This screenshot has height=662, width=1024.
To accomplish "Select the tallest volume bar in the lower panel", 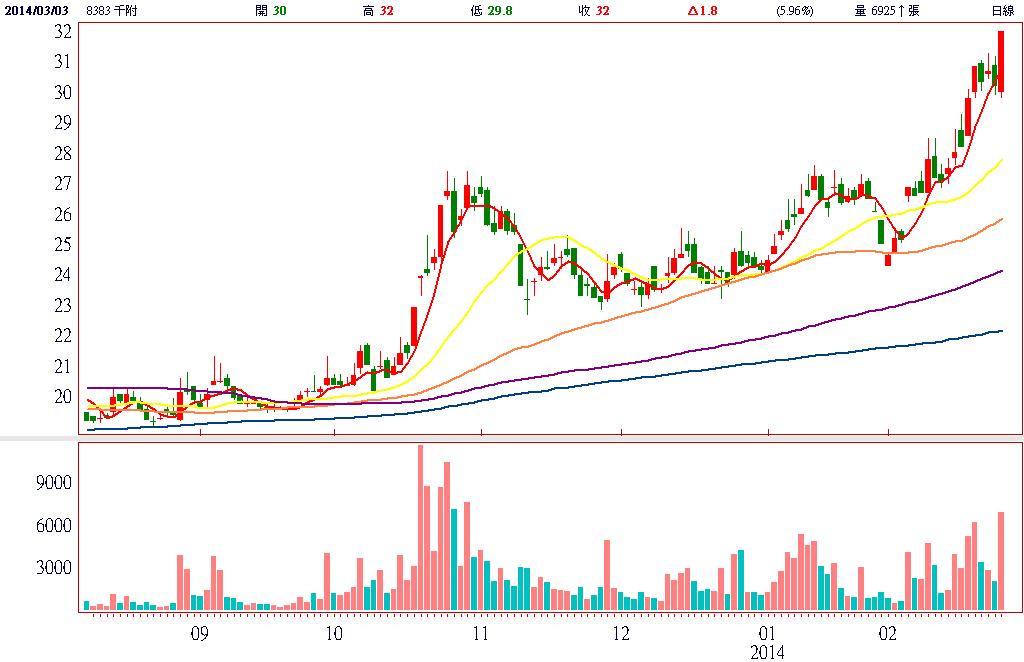I will coord(420,527).
